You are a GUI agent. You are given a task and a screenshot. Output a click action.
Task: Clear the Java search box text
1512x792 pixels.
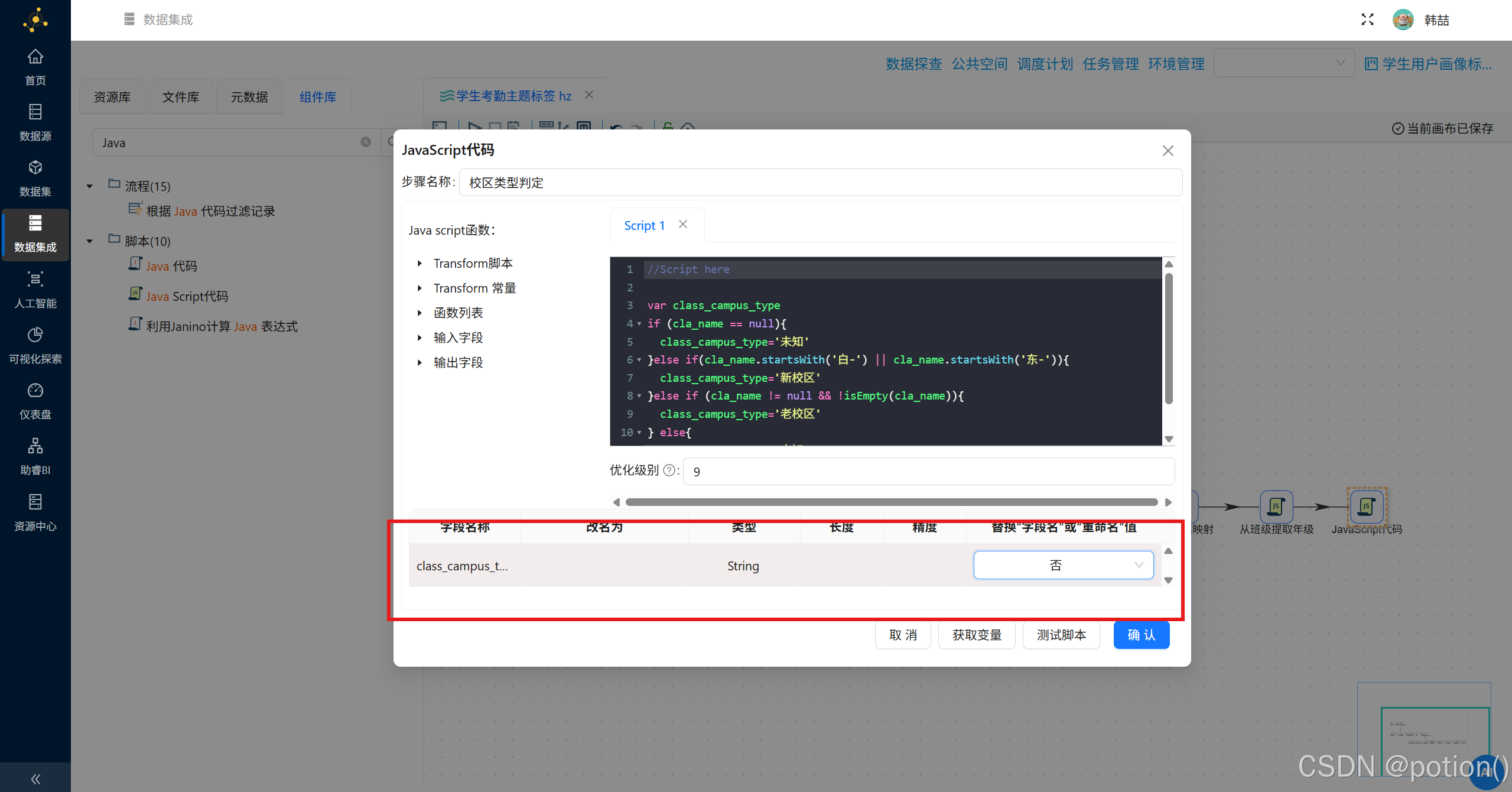[x=366, y=142]
